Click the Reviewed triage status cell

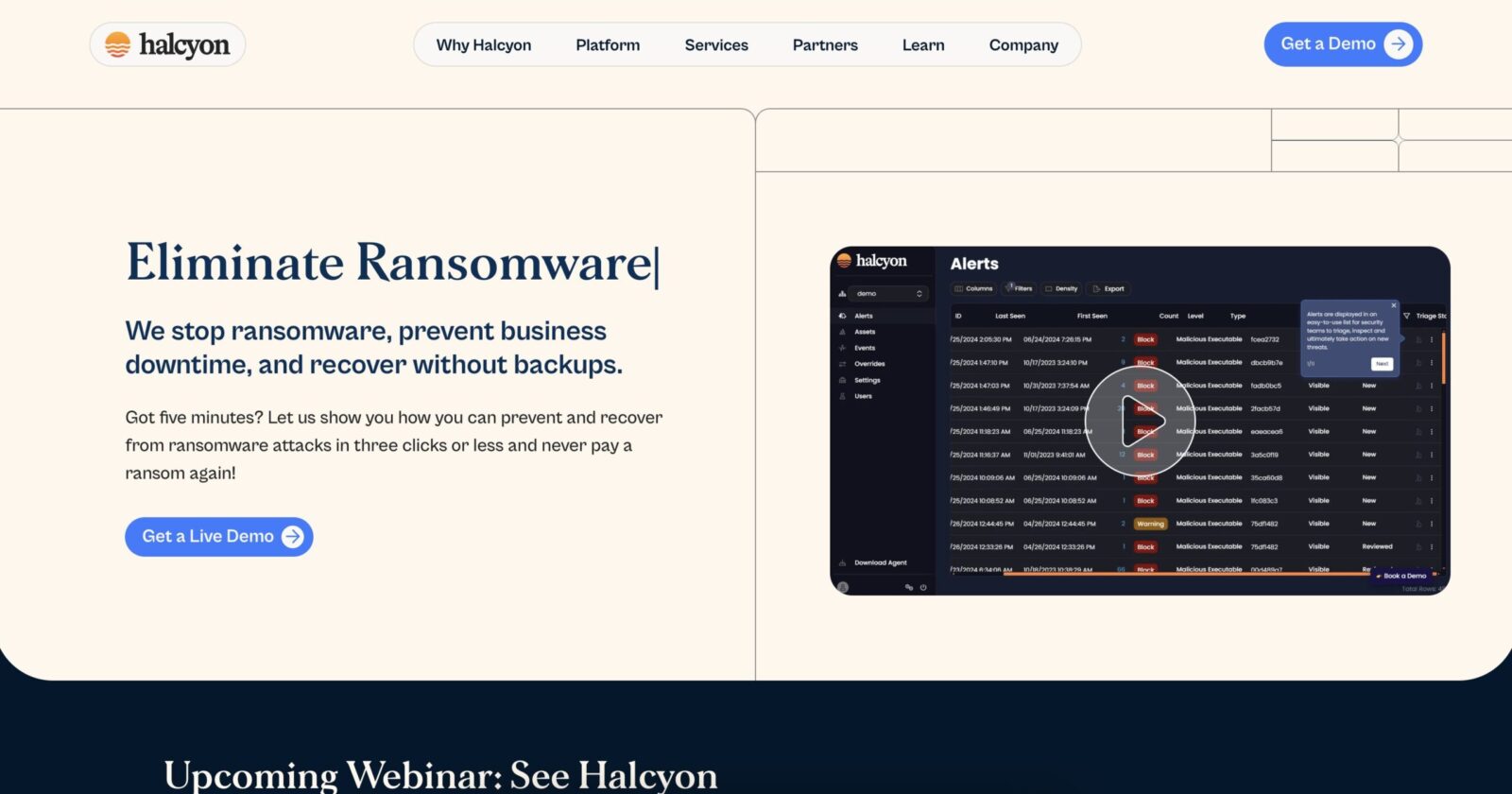1377,546
